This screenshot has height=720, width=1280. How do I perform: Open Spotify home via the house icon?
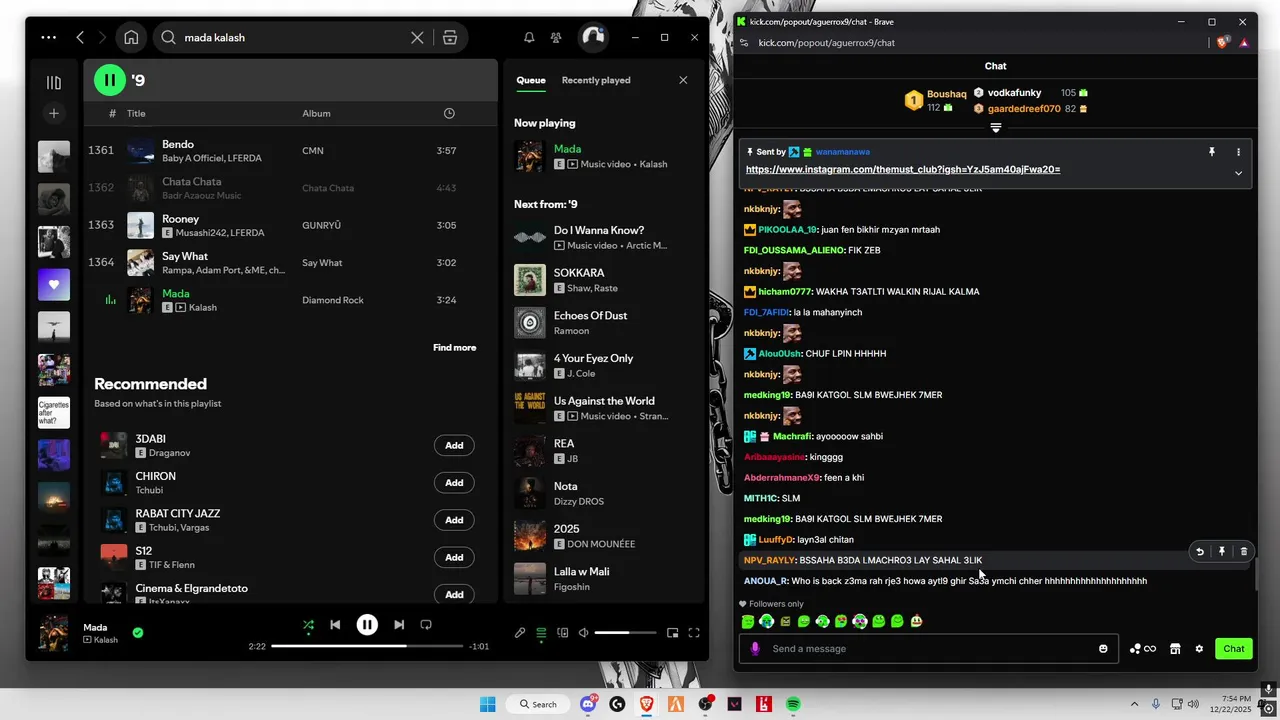click(x=131, y=37)
